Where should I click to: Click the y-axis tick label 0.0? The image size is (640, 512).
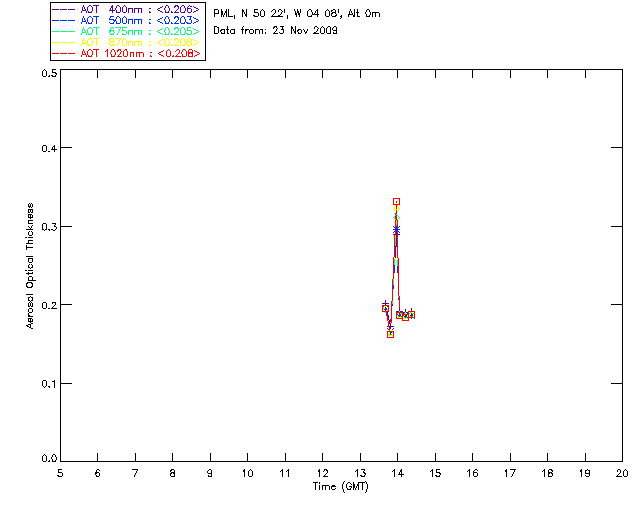49,459
